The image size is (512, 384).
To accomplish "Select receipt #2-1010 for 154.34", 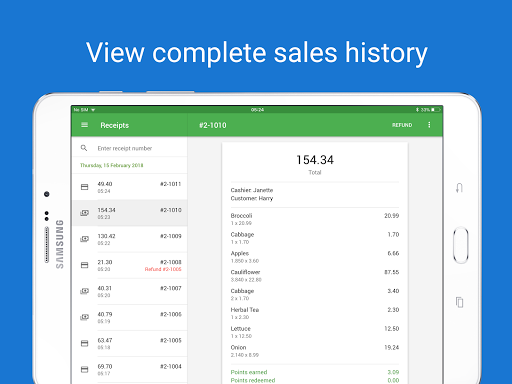I will pos(129,213).
